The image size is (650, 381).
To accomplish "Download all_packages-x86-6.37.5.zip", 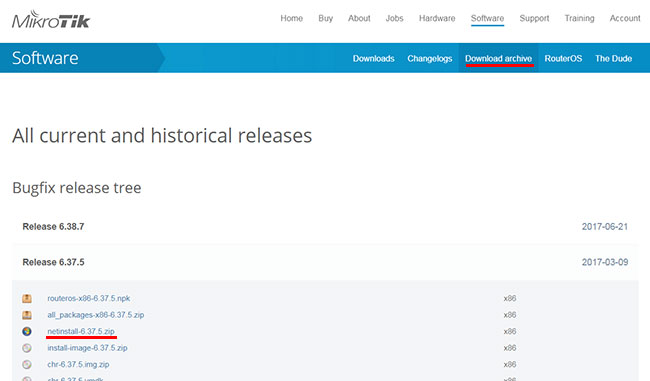I will pos(96,315).
